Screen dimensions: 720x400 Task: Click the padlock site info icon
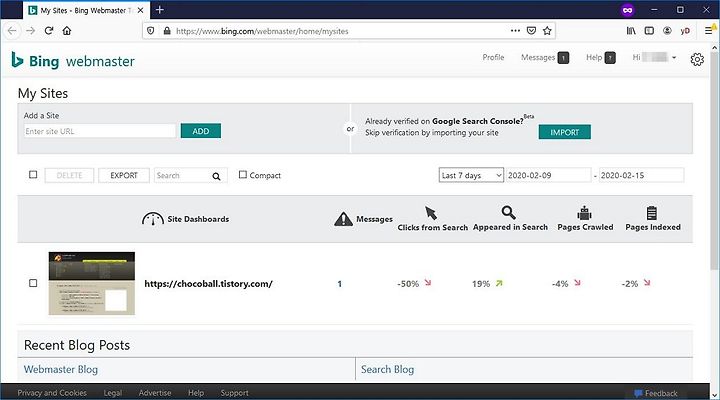[x=167, y=31]
